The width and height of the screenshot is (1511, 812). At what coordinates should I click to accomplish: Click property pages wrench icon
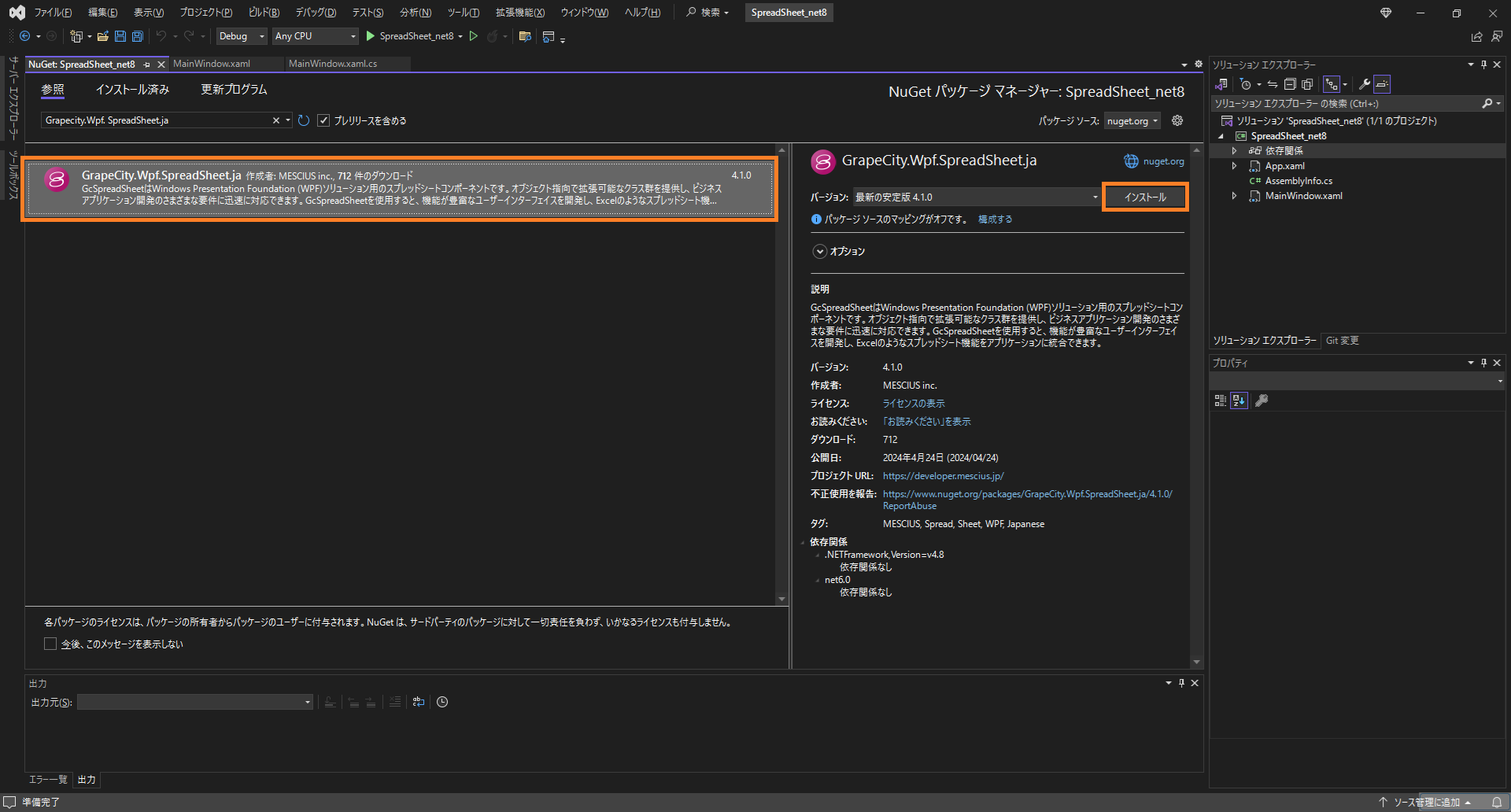pos(1262,400)
